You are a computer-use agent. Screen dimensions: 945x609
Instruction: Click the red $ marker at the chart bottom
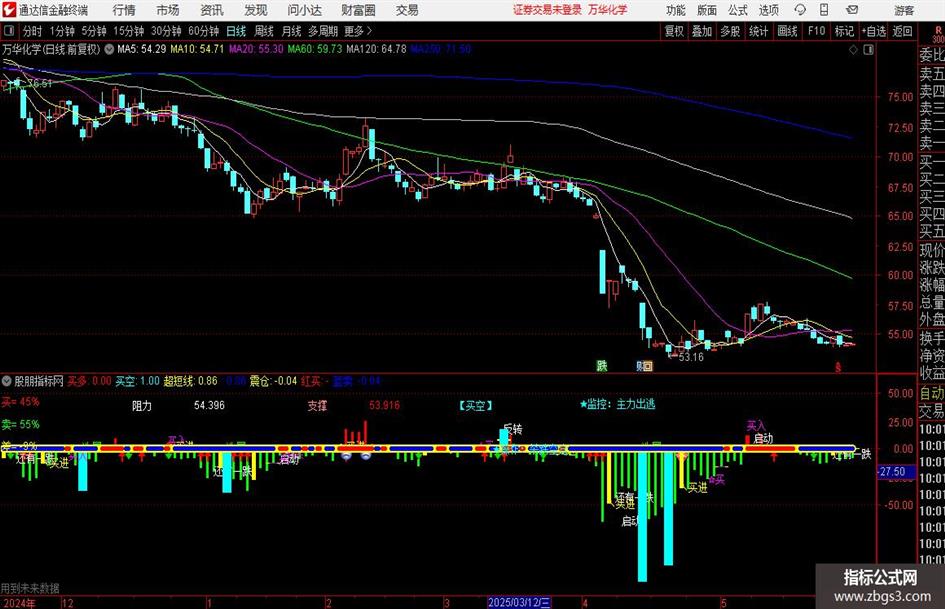click(837, 365)
